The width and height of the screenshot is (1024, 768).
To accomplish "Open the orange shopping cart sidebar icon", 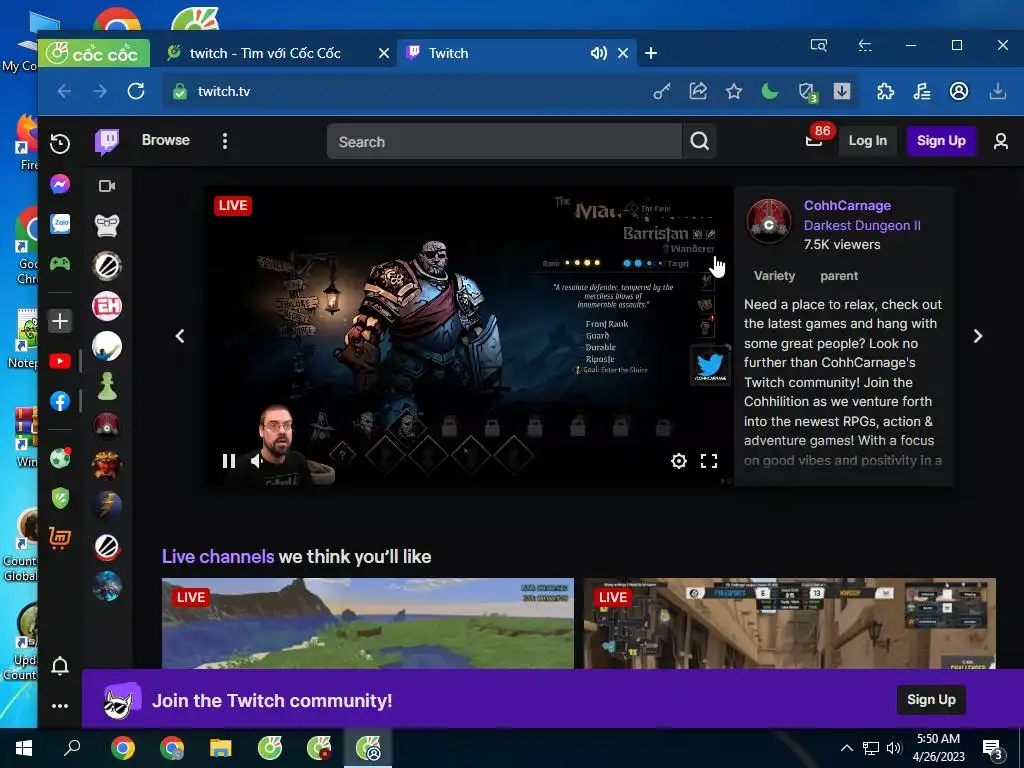I will pos(60,538).
